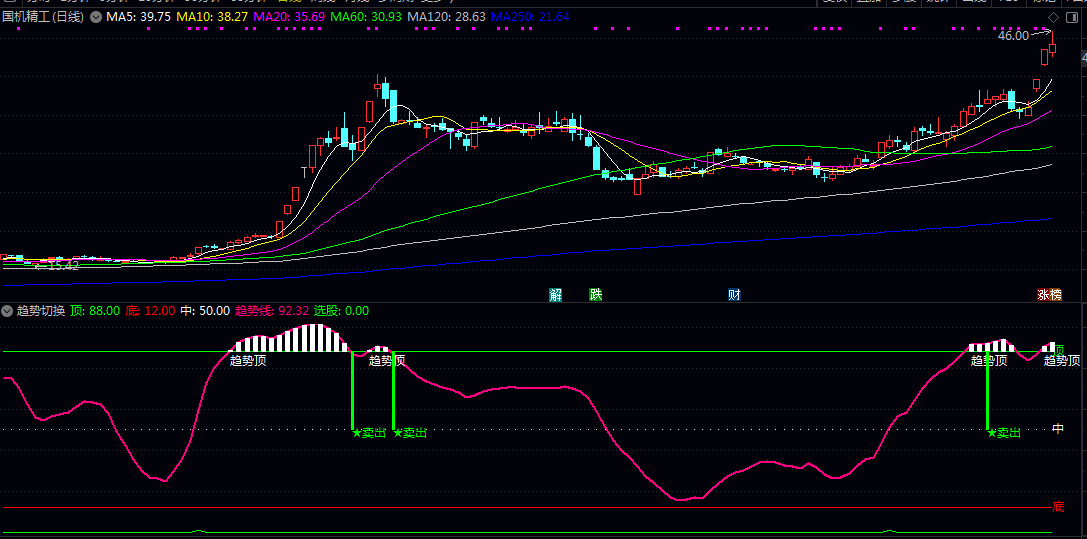This screenshot has width=1087, height=539.
Task: Click the diamond icon at chart top-right
Action: [1053, 18]
